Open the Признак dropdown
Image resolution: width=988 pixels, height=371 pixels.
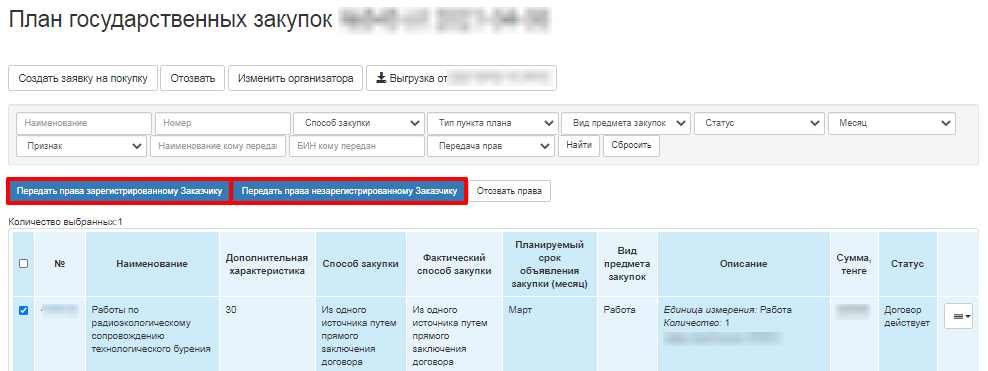pyautogui.click(x=82, y=146)
